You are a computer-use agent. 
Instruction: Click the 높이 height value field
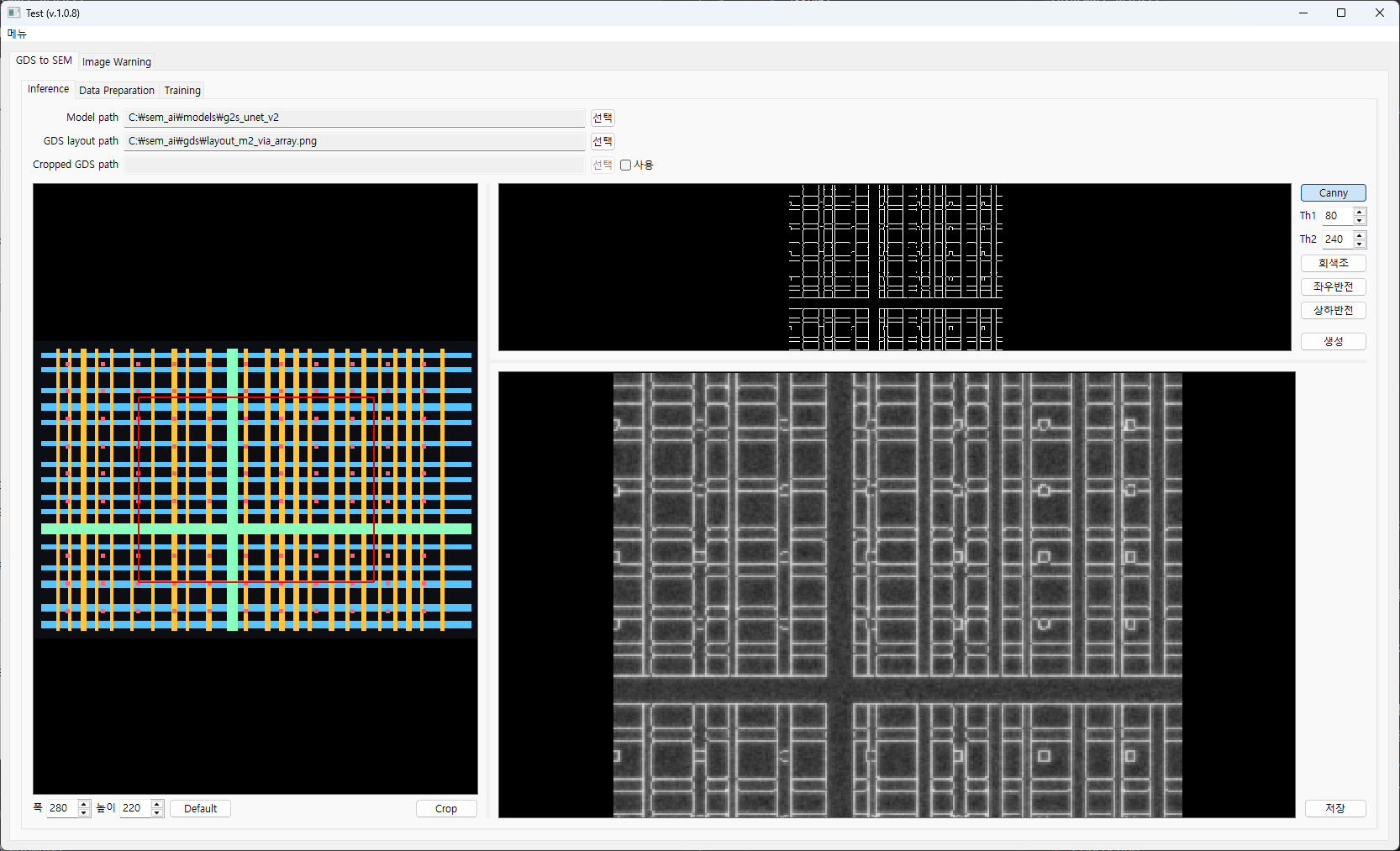pyautogui.click(x=134, y=808)
